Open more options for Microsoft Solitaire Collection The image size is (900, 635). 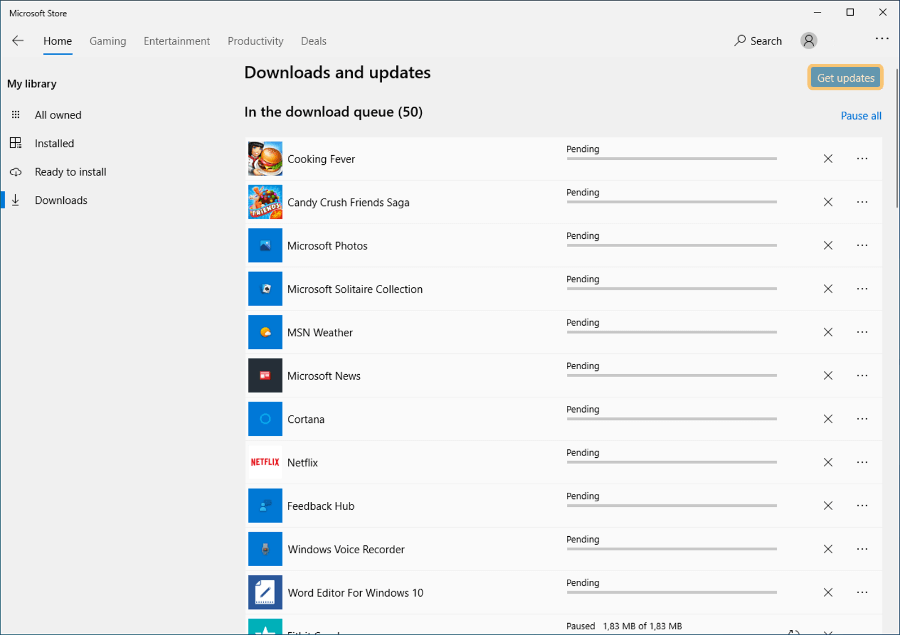862,289
